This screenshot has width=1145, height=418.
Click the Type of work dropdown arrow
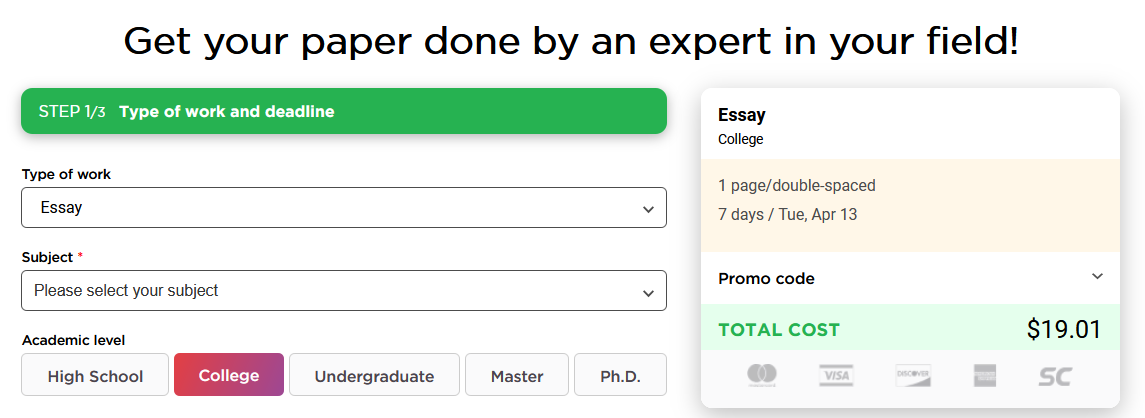pyautogui.click(x=647, y=209)
